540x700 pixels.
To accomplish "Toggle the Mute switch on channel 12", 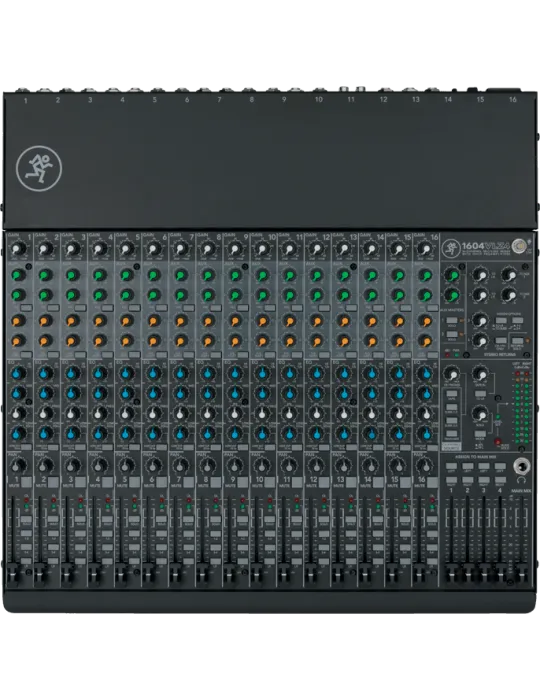I will point(323,482).
